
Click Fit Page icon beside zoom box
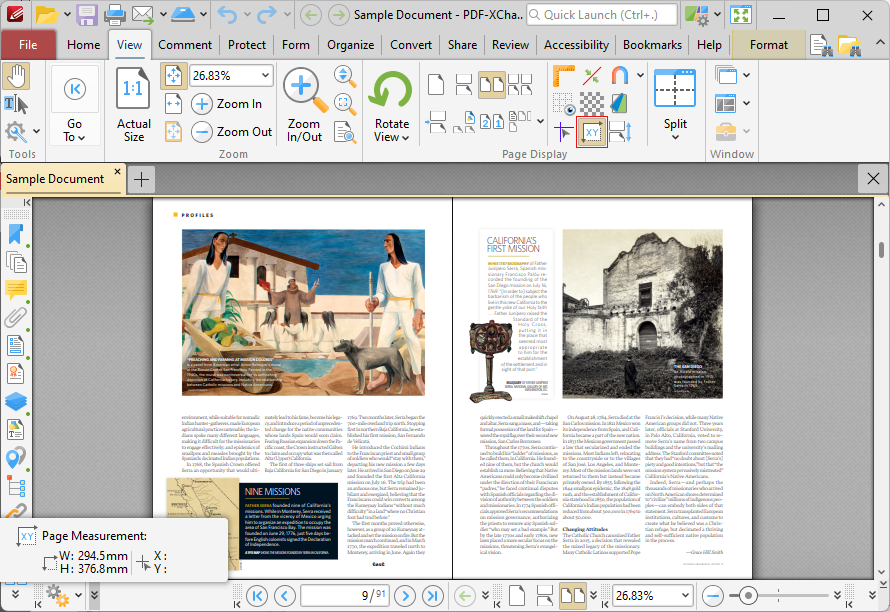173,76
